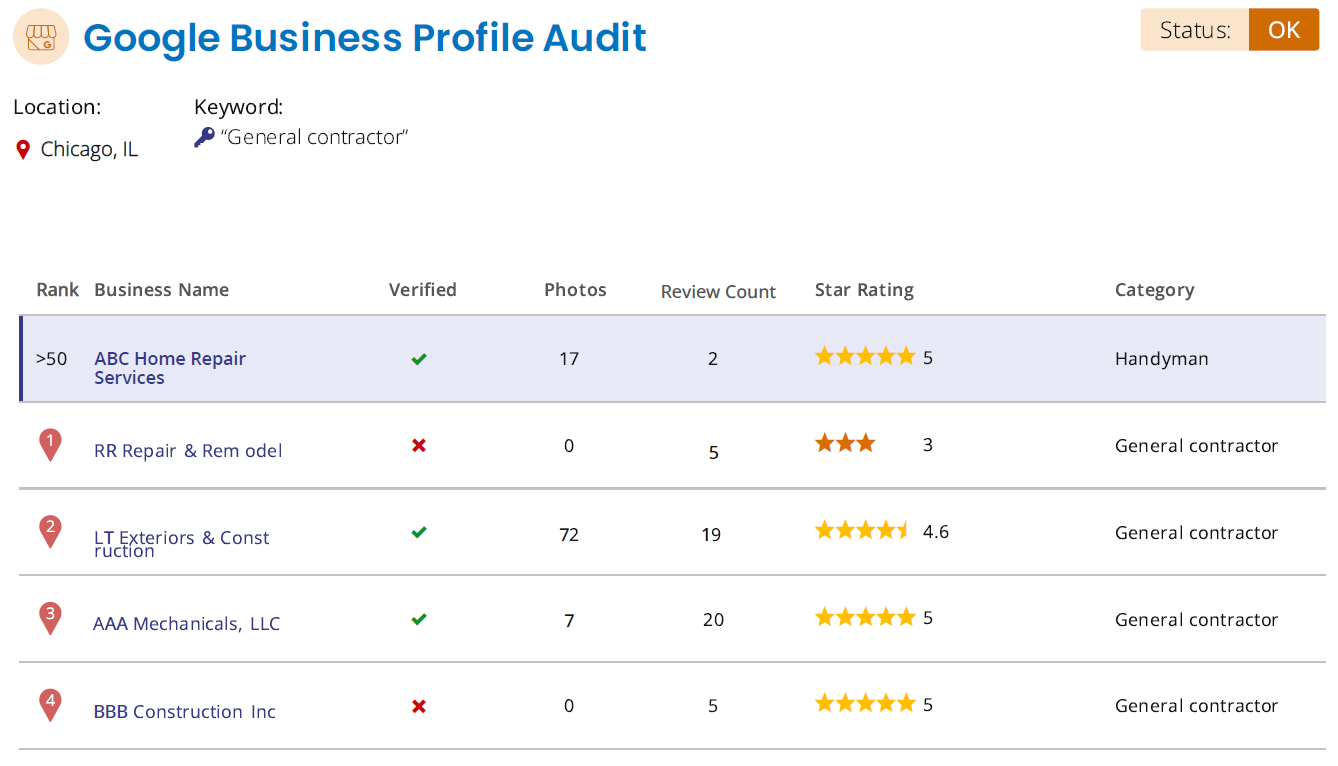
Task: Click green verified checkmark for AAA Mechanicals
Action: point(419,619)
